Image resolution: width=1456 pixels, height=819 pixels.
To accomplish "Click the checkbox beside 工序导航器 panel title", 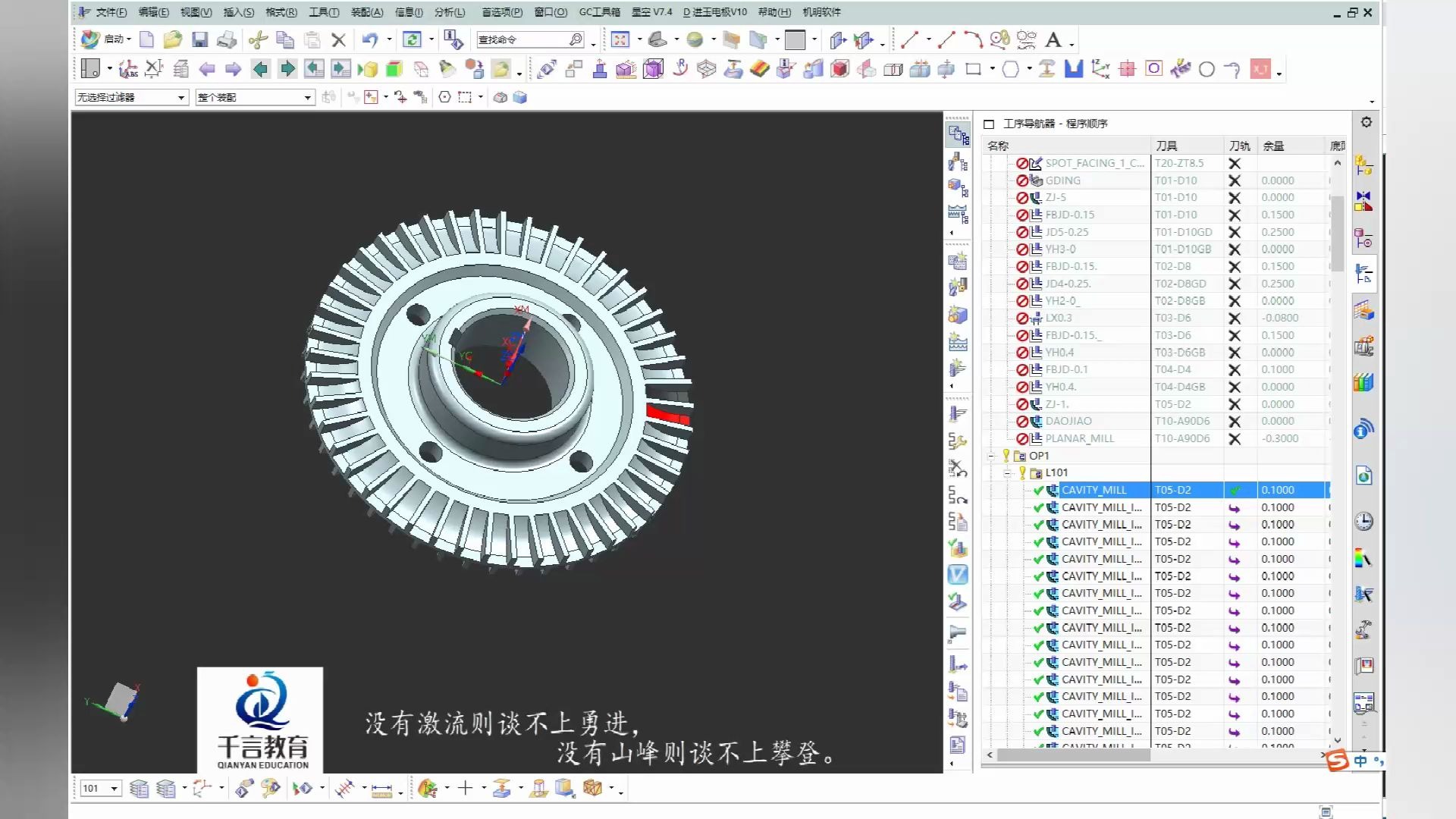I will pyautogui.click(x=988, y=124).
